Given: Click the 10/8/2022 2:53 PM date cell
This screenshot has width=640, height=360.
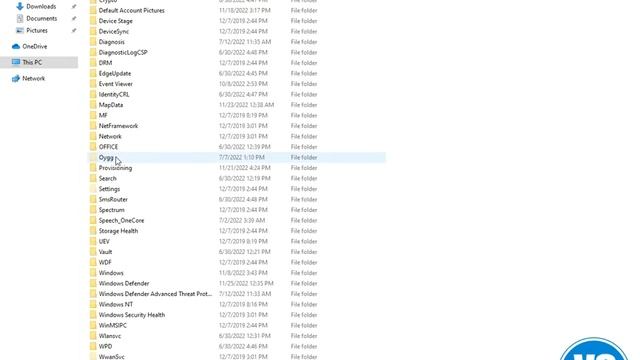Looking at the screenshot, I should (x=243, y=84).
